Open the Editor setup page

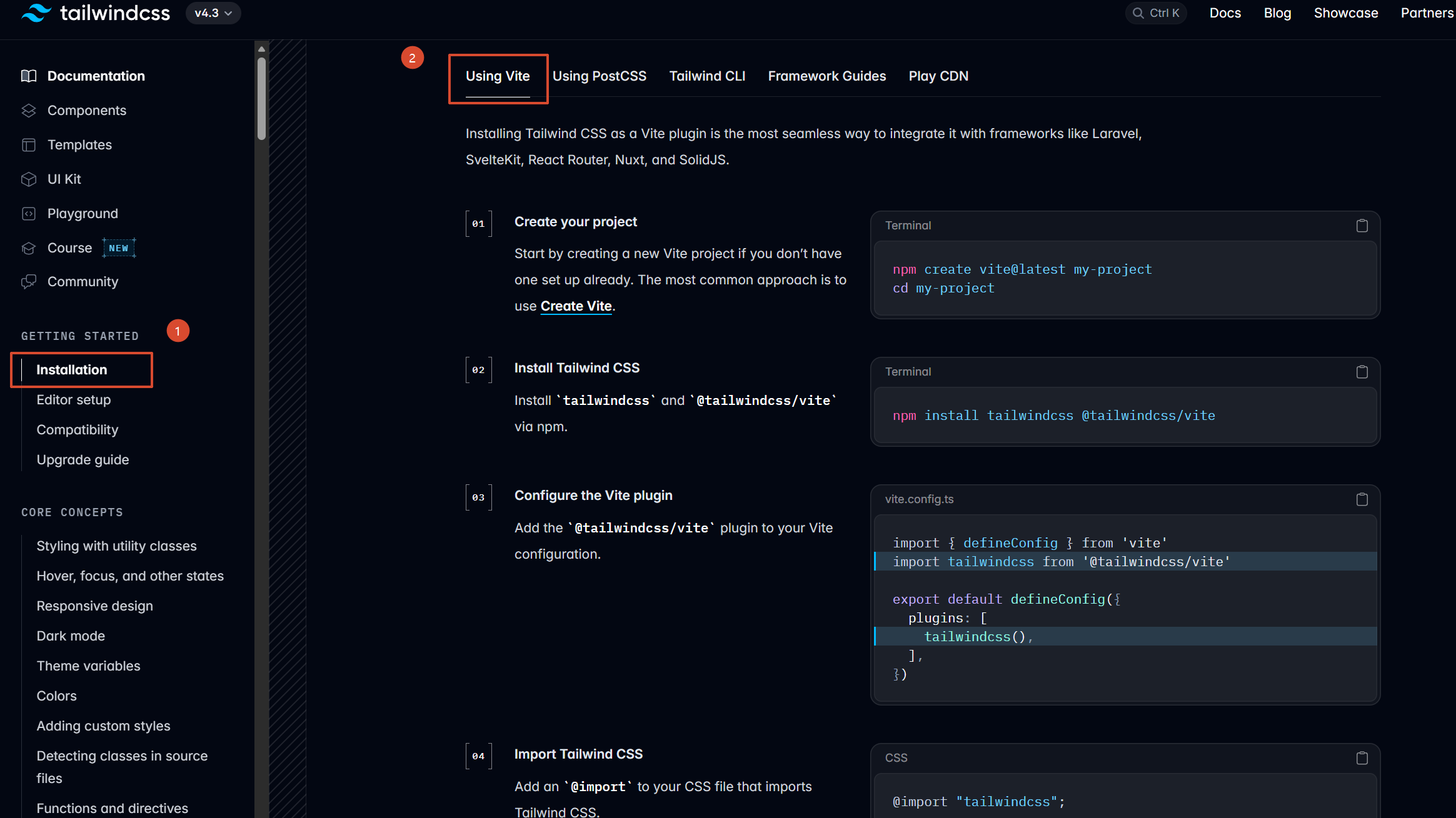click(74, 400)
